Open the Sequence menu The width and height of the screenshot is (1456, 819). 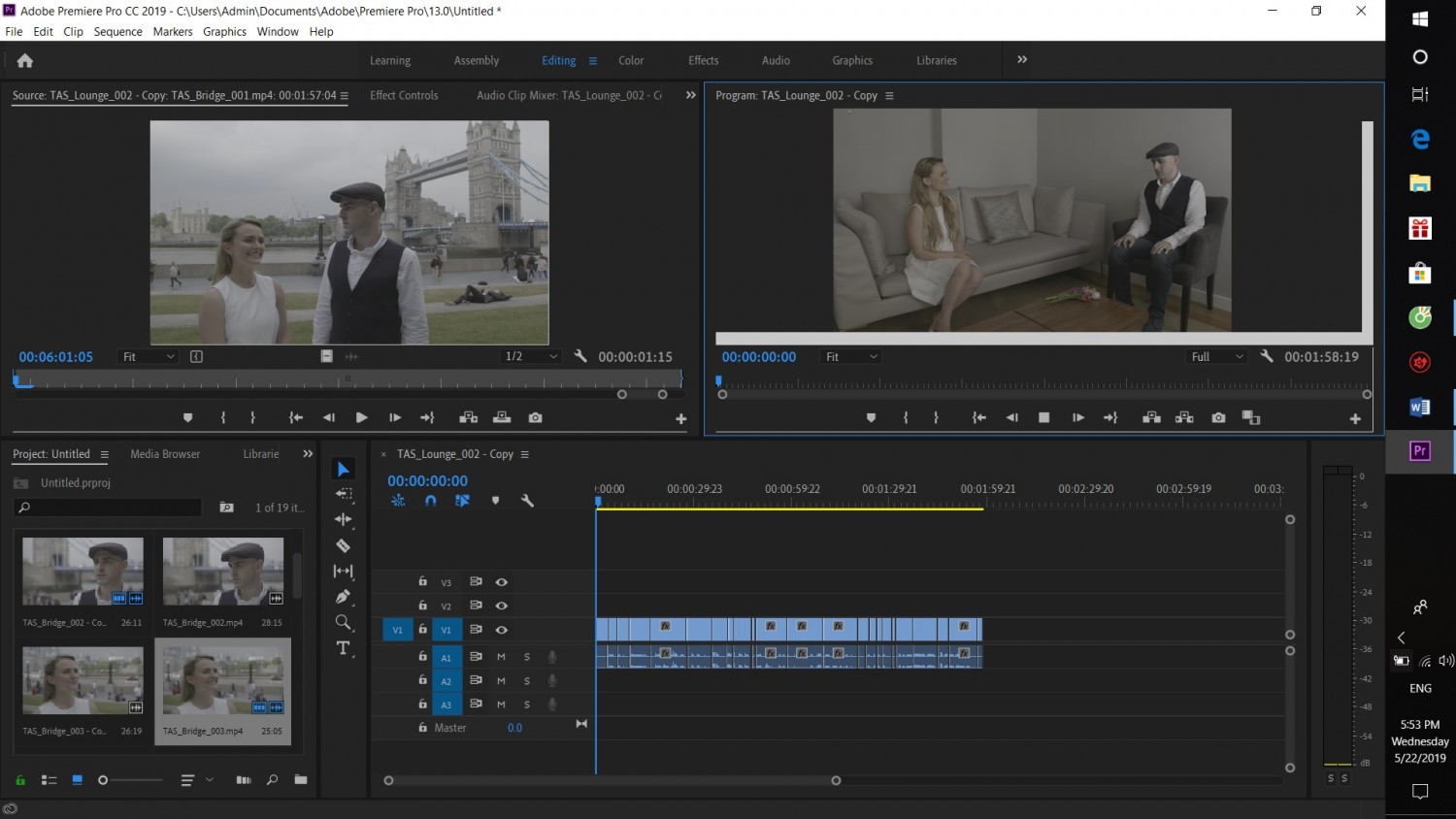(x=117, y=31)
